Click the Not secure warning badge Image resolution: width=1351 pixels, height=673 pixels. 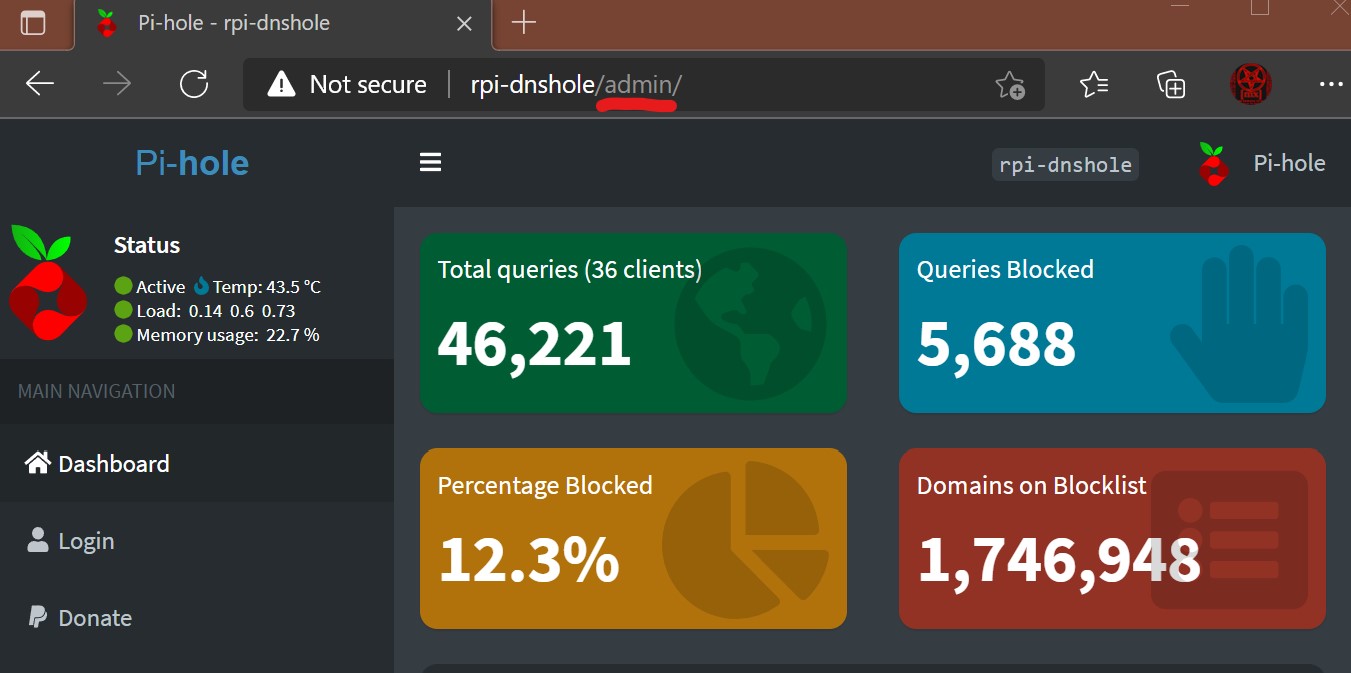[x=345, y=84]
